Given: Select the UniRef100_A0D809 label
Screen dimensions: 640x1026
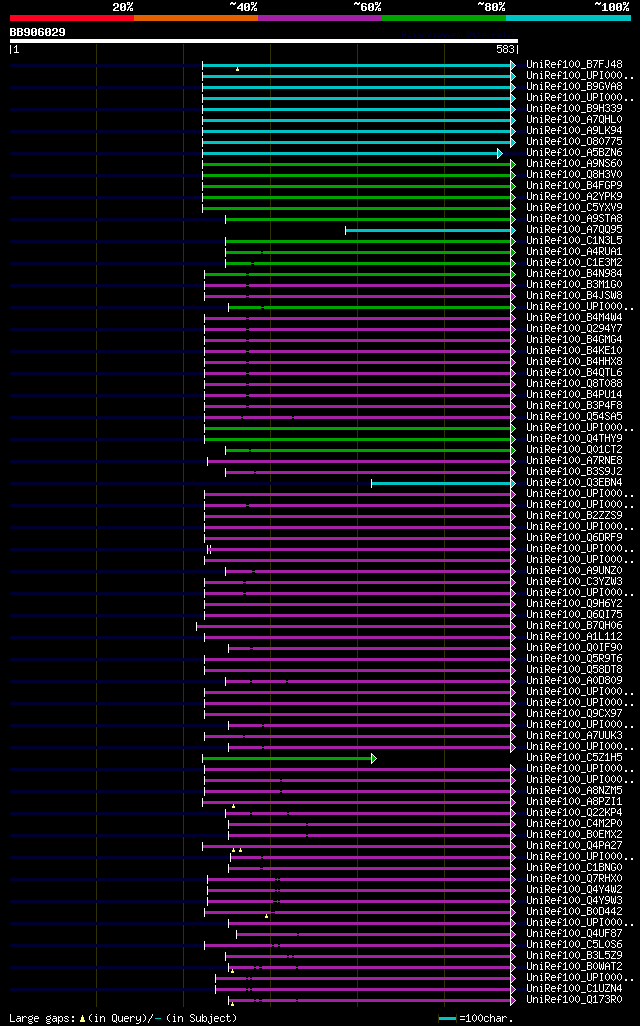Looking at the screenshot, I should pyautogui.click(x=575, y=681).
